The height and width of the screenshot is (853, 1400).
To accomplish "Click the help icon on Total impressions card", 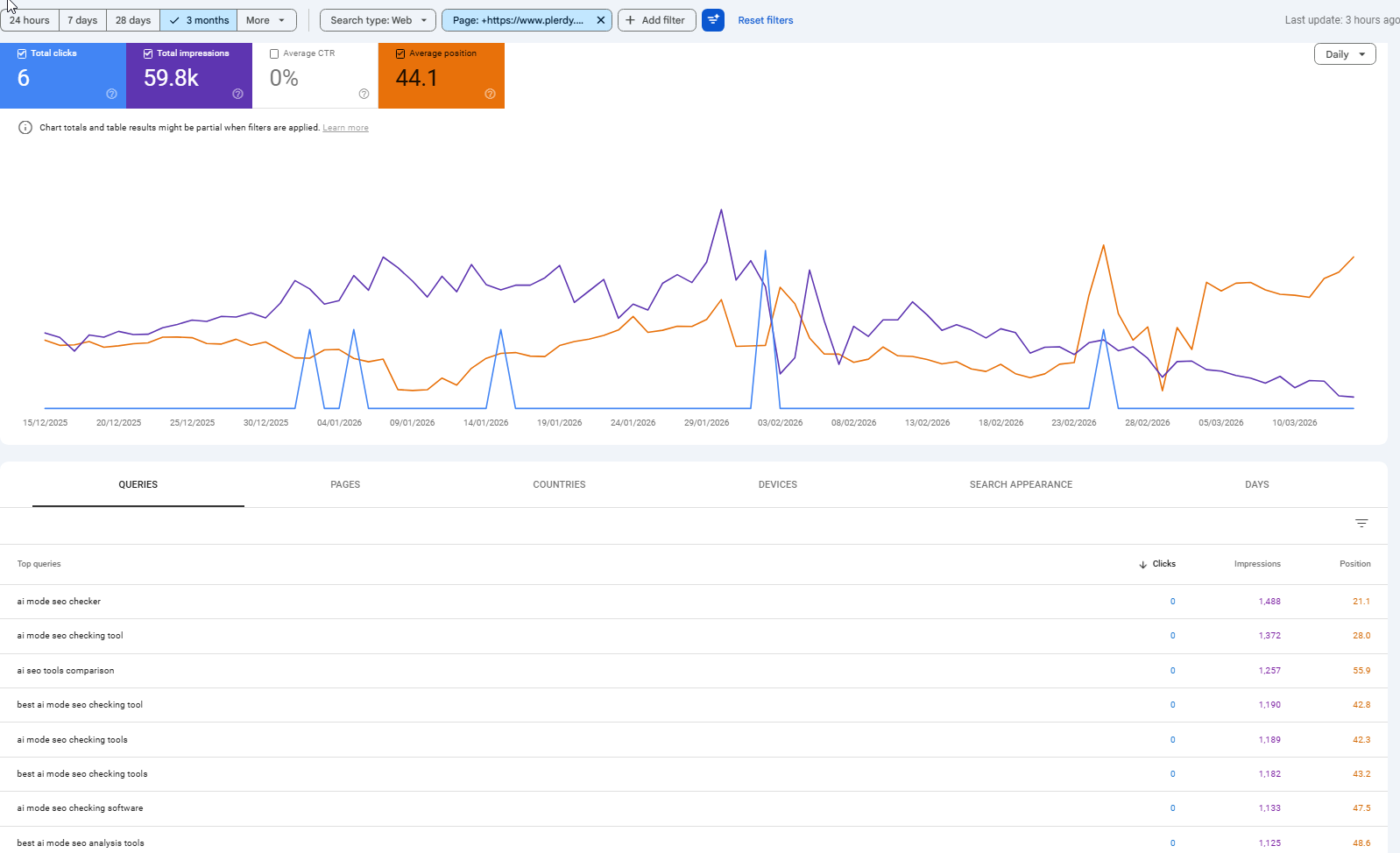I will [x=237, y=94].
